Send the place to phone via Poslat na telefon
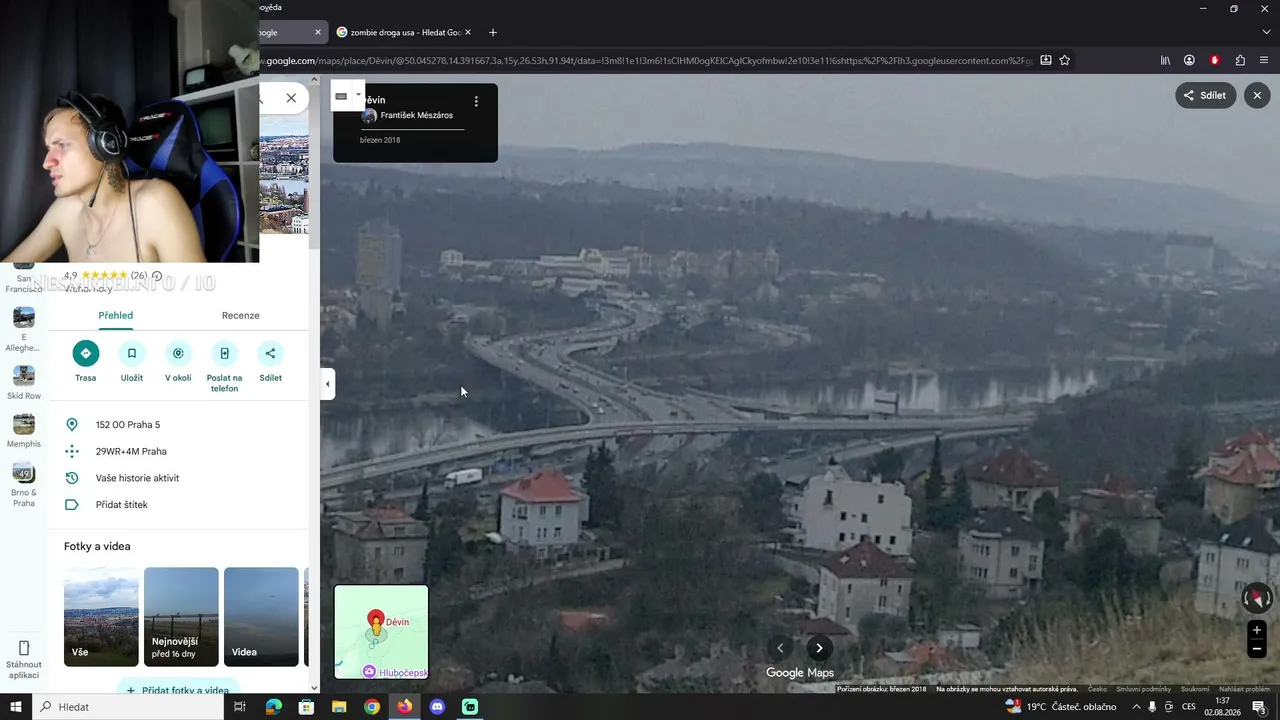This screenshot has height=720, width=1280. pos(224,353)
